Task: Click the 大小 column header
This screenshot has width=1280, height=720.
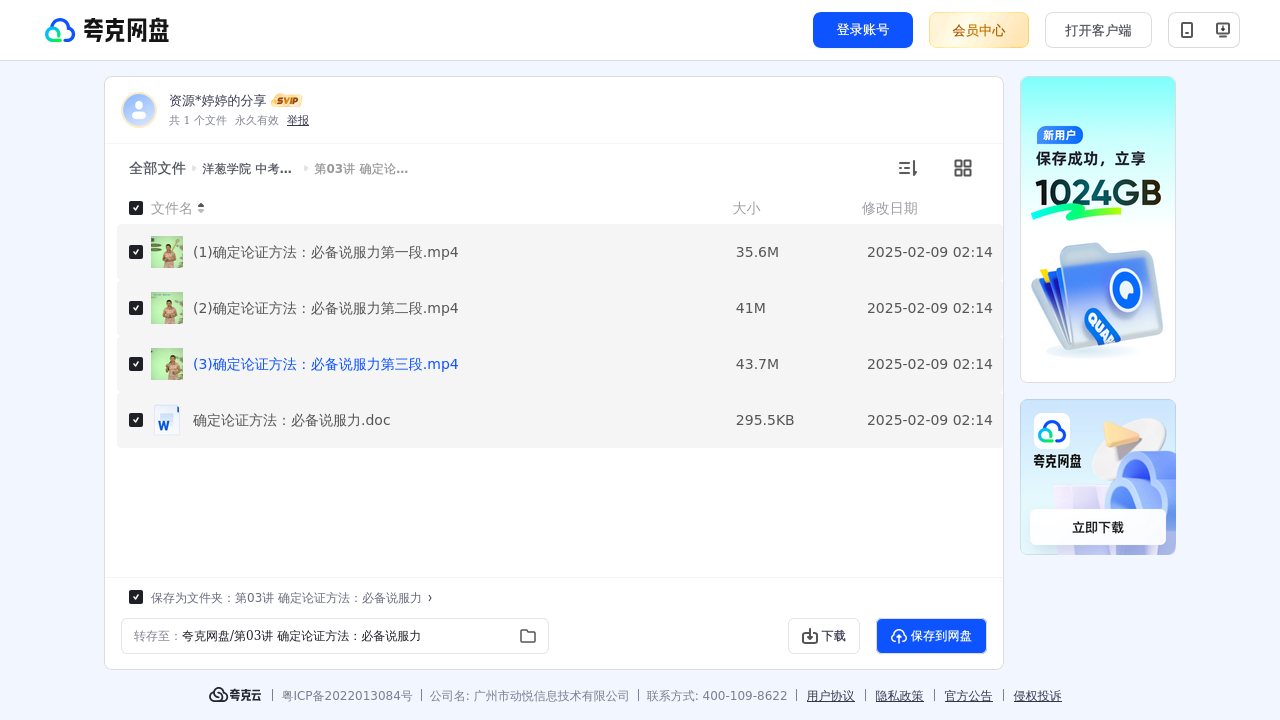Action: [x=746, y=208]
